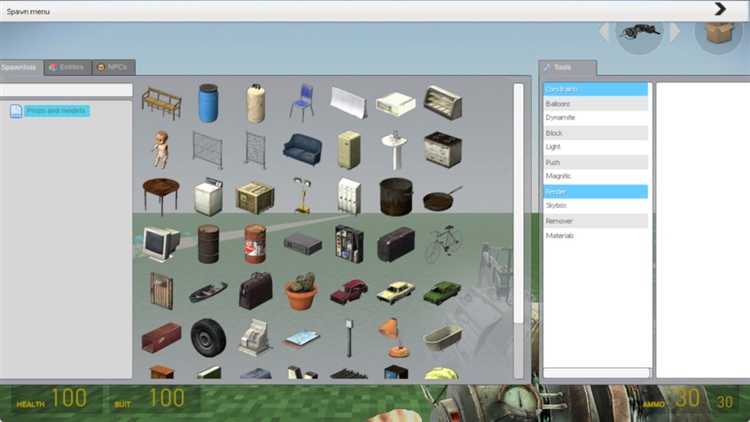Switch to next weapon arrow

click(x=675, y=32)
